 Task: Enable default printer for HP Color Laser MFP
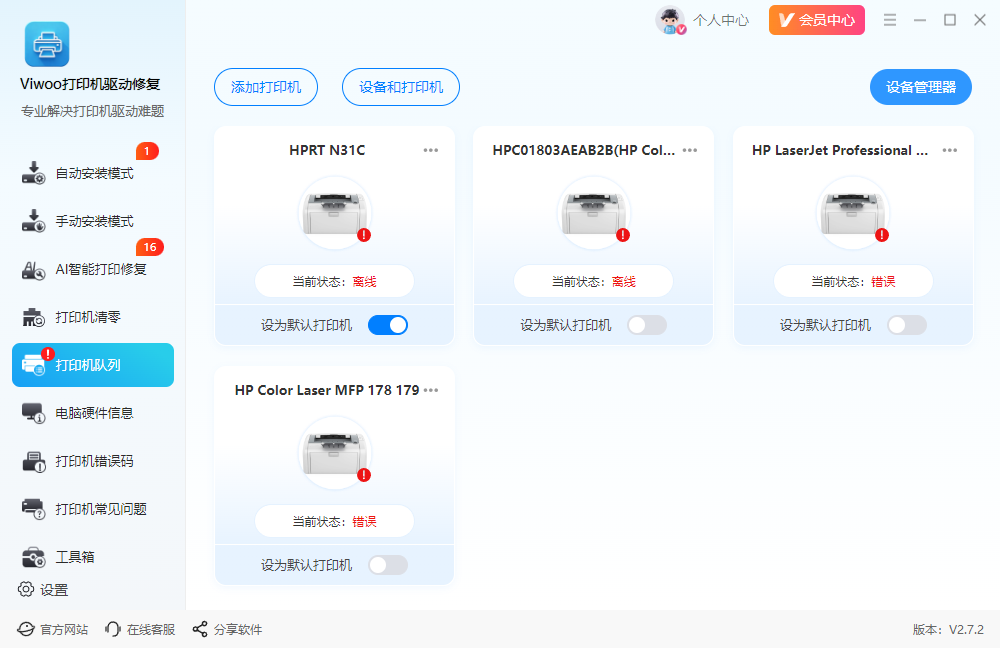[x=388, y=565]
